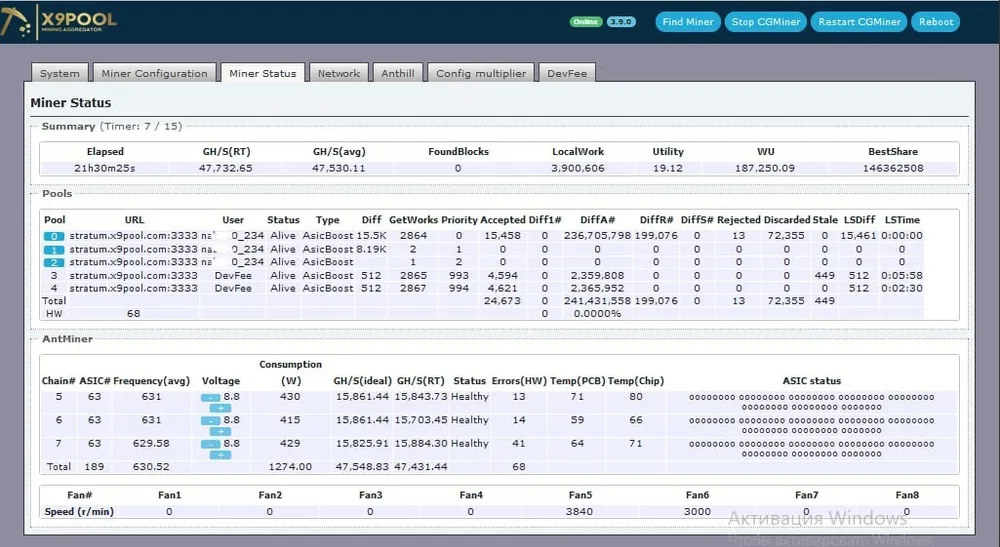Click Fan6 speed 3000
This screenshot has width=1000, height=547.
697,511
